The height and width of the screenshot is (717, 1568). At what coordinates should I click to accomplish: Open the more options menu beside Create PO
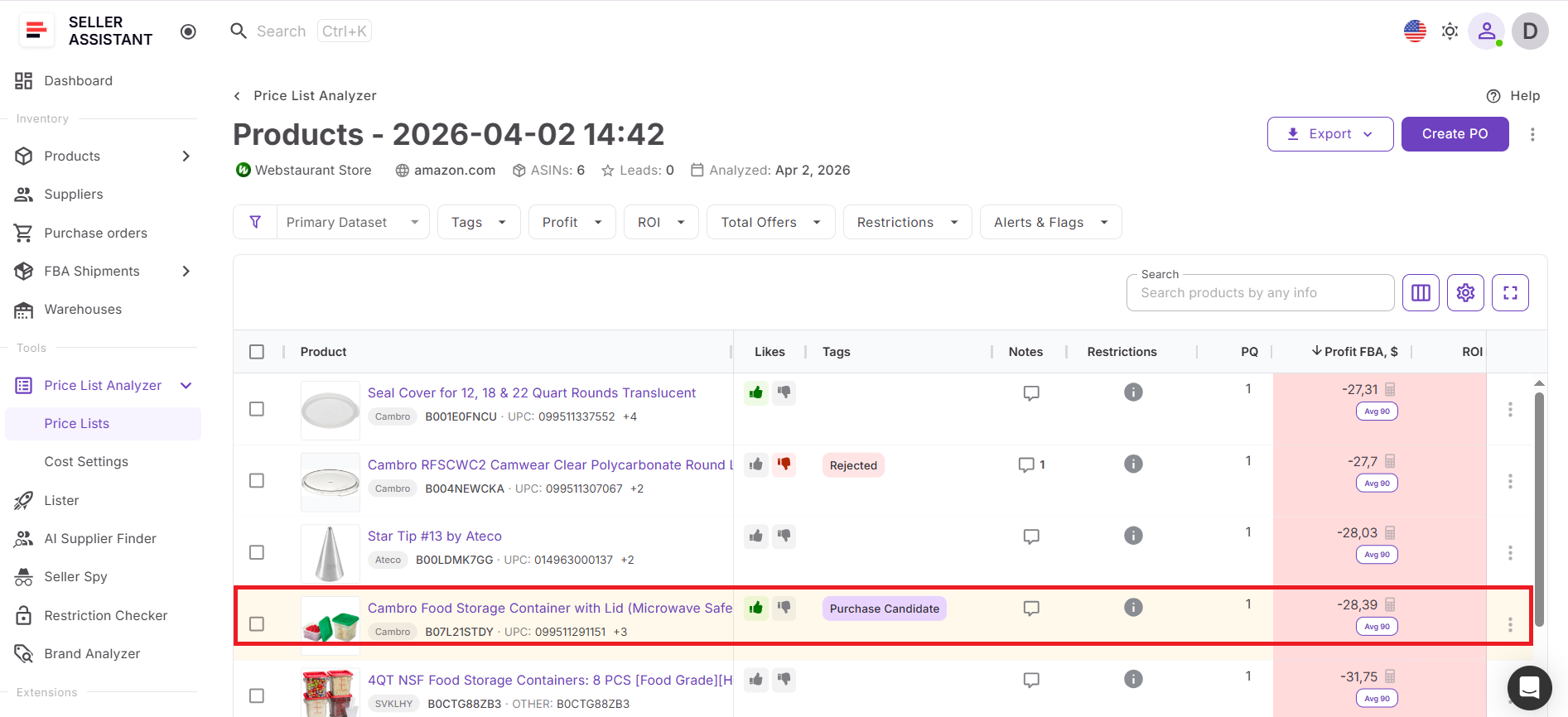[x=1532, y=134]
